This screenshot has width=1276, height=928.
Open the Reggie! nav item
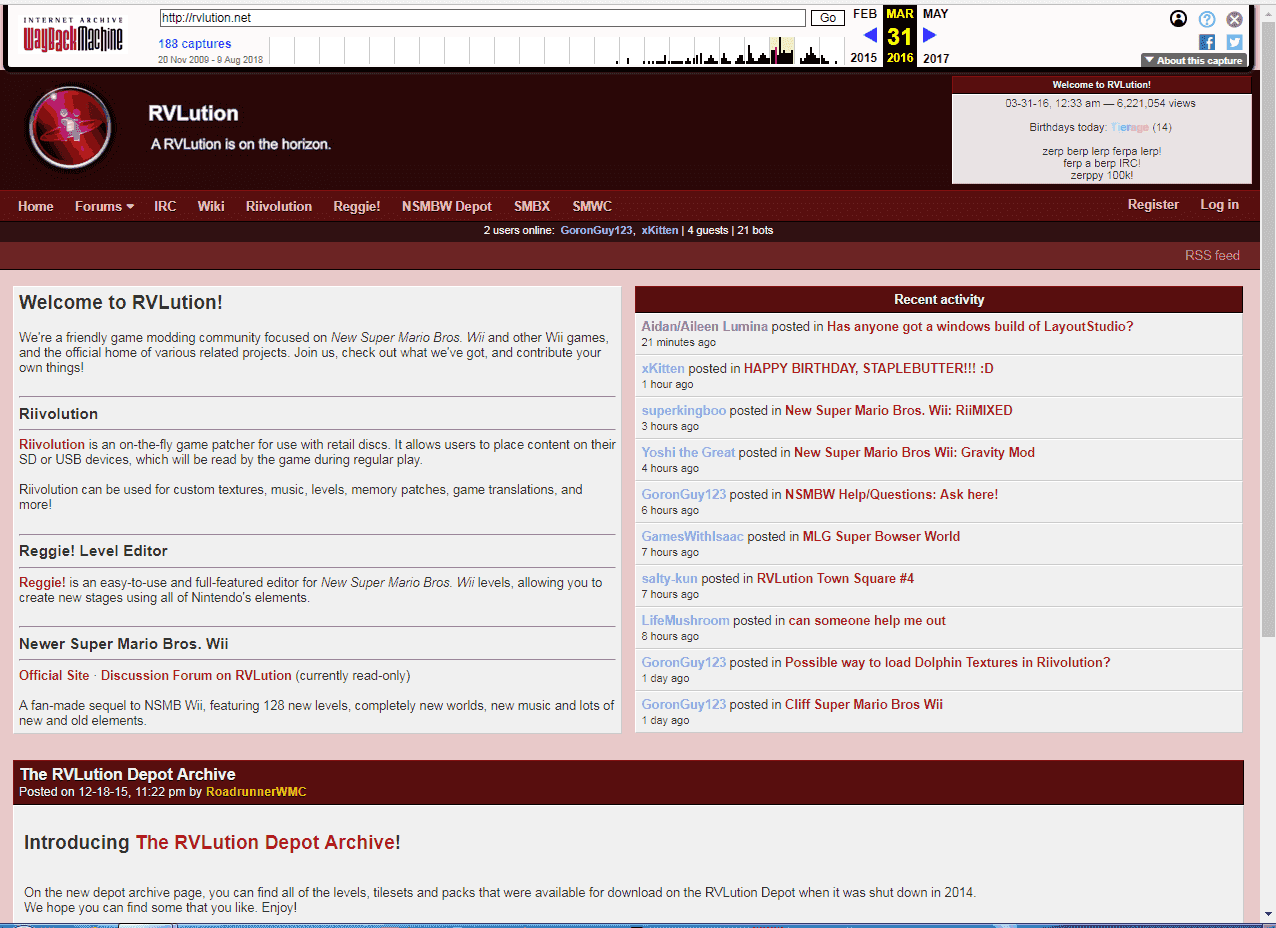[x=357, y=206]
